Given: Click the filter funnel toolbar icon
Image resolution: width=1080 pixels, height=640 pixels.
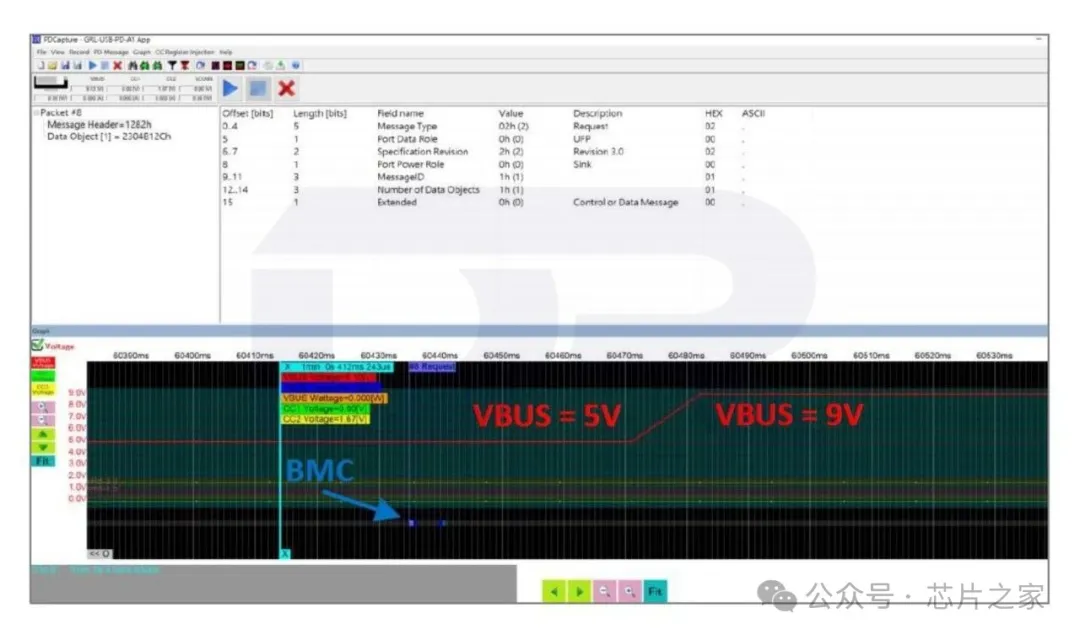Looking at the screenshot, I should (172, 65).
